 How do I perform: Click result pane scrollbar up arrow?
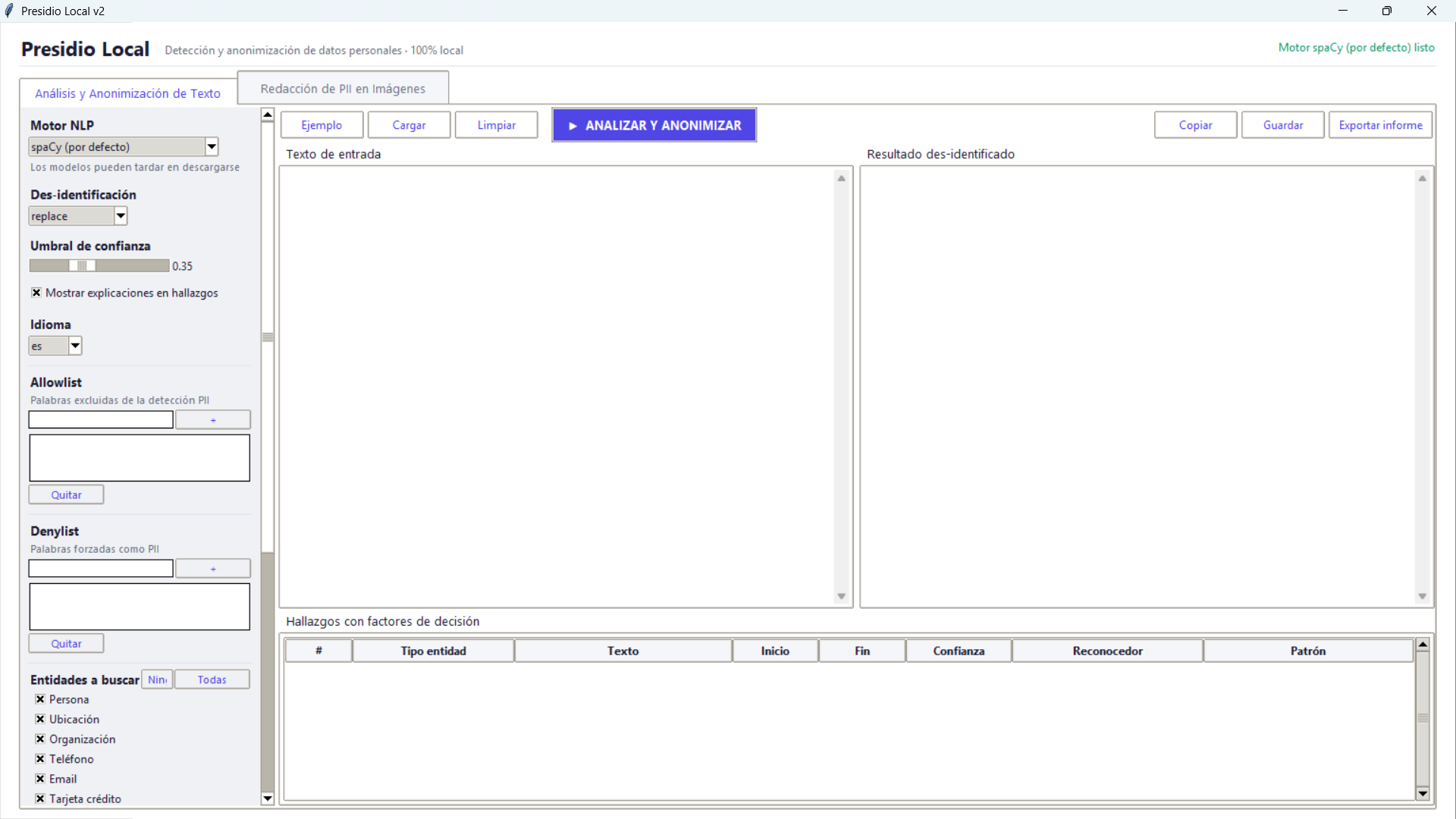click(x=1423, y=178)
